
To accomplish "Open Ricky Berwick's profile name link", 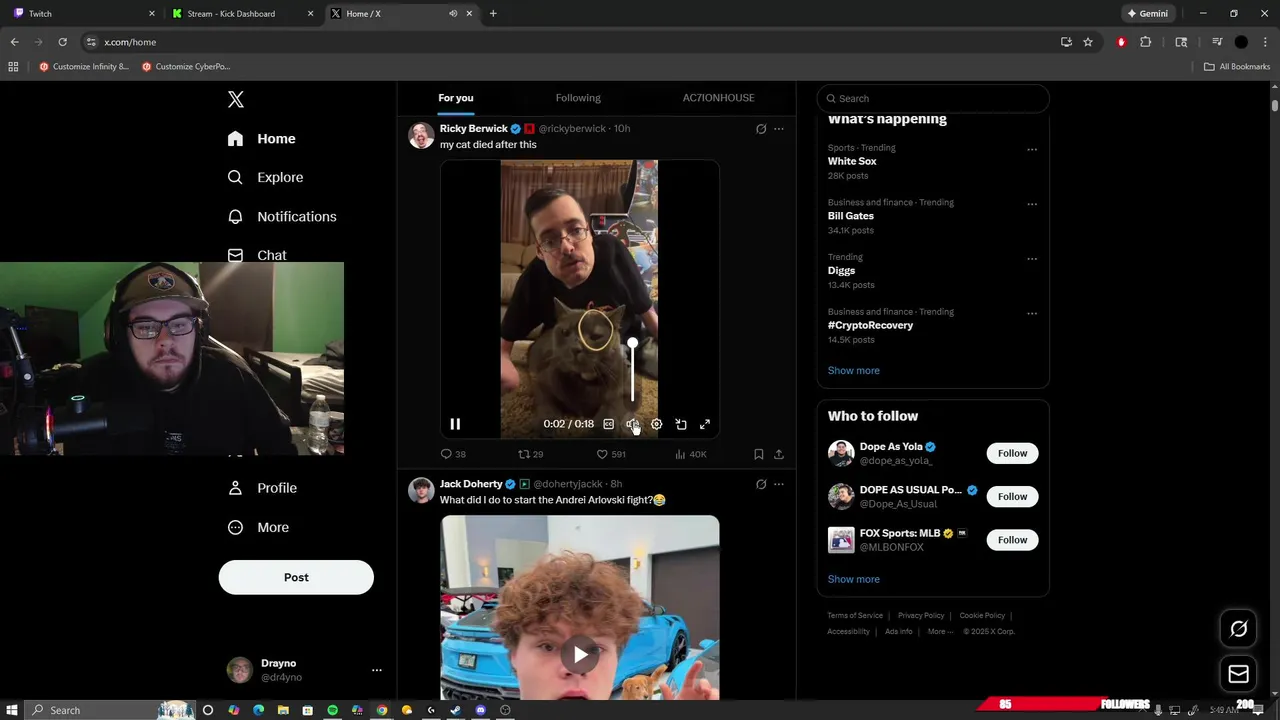I will point(474,129).
